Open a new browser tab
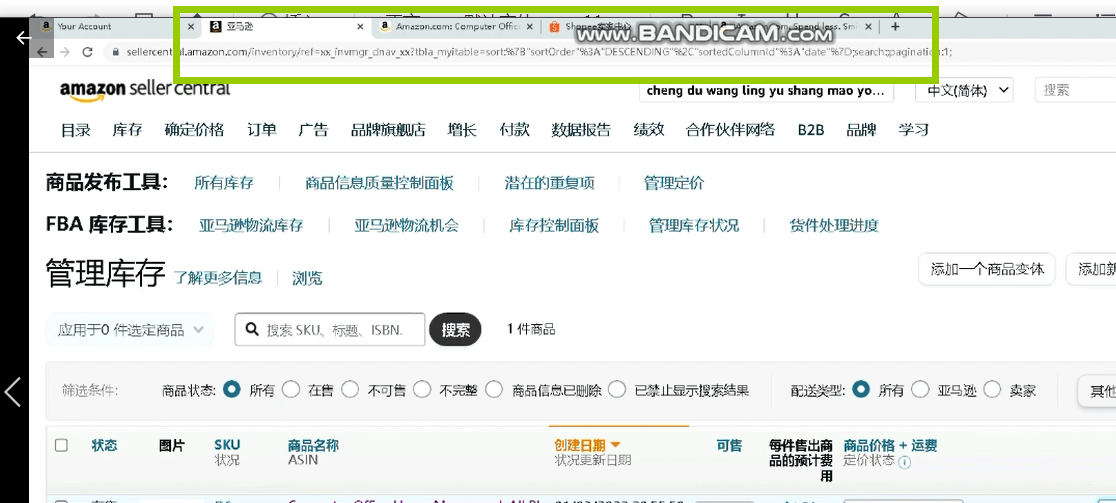This screenshot has height=503, width=1116. pyautogui.click(x=895, y=26)
